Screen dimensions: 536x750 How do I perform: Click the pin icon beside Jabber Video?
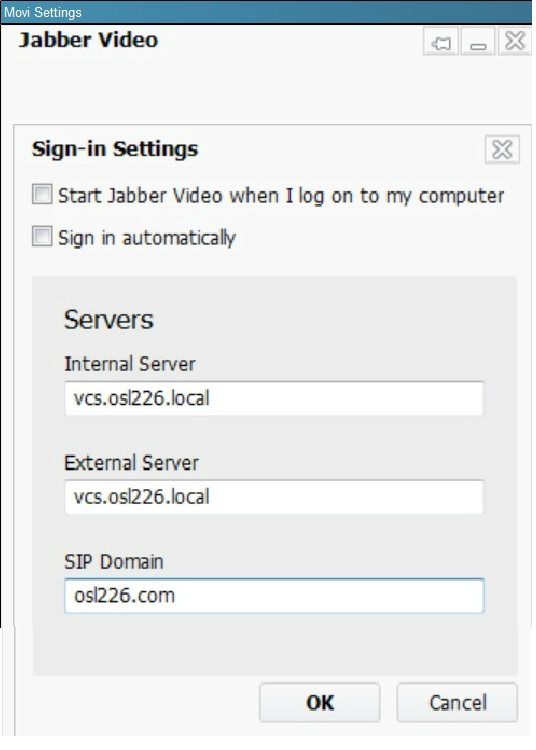(x=441, y=42)
